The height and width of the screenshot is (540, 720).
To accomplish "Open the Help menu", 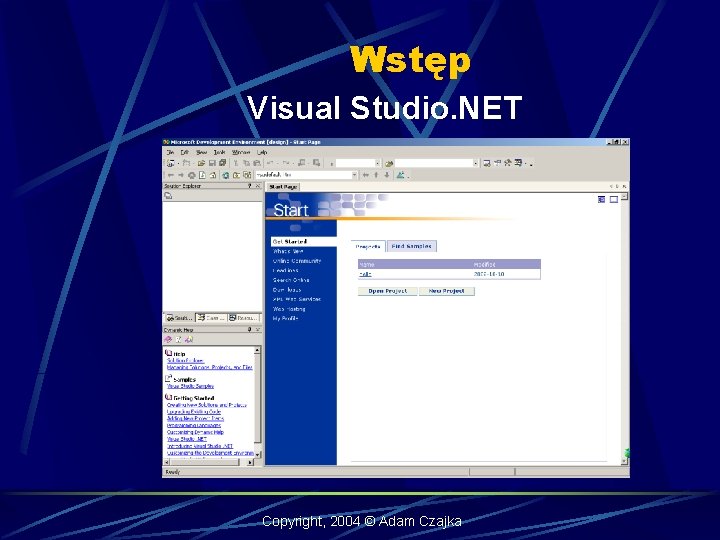I will coord(262,152).
